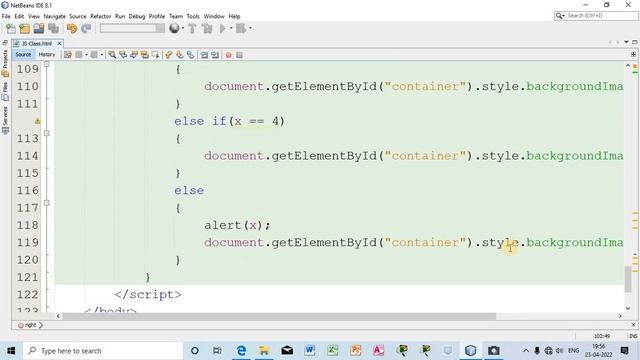Click the Shift Line Right icon
Viewport: 640px width, 360px height.
click(215, 55)
